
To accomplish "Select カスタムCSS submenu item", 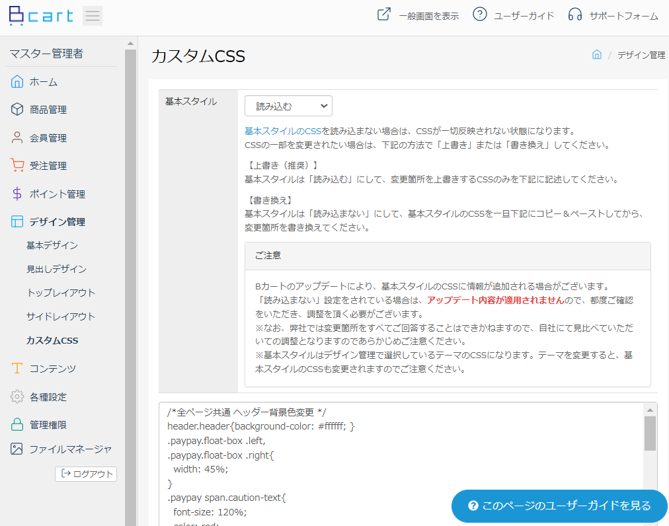I will (x=52, y=340).
